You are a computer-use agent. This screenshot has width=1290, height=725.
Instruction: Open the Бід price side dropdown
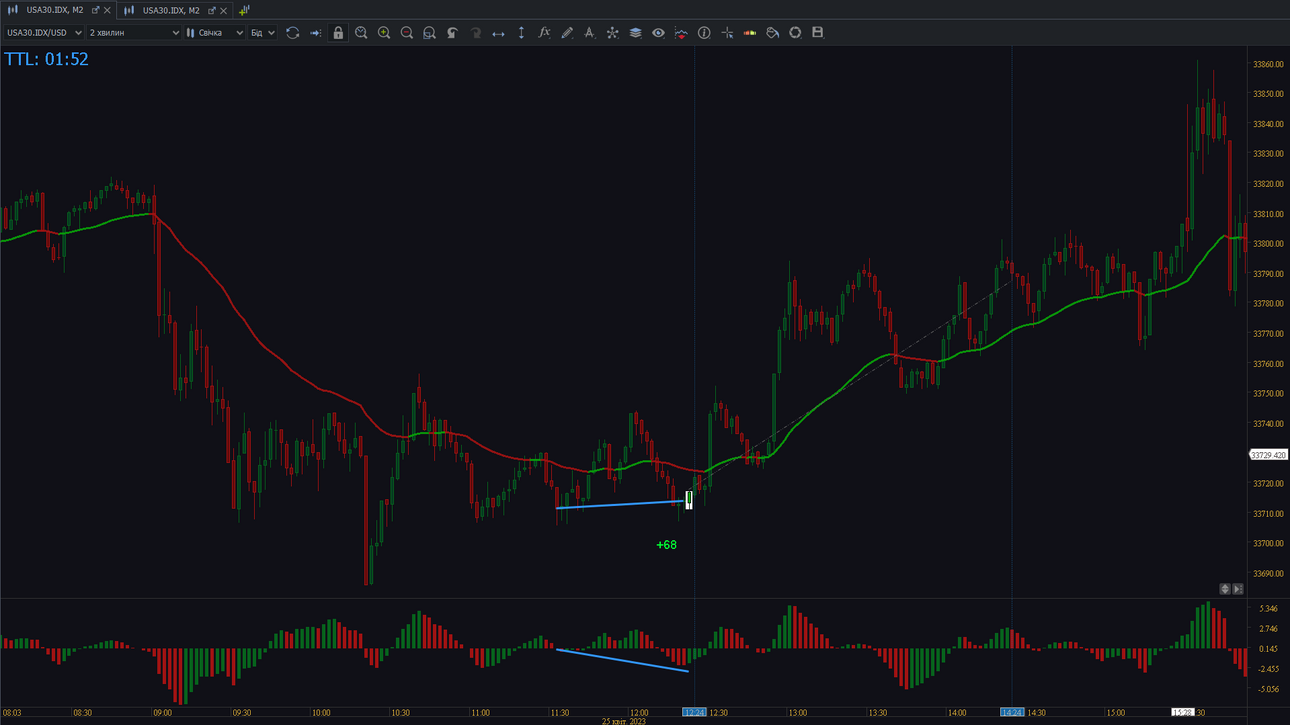tap(262, 33)
